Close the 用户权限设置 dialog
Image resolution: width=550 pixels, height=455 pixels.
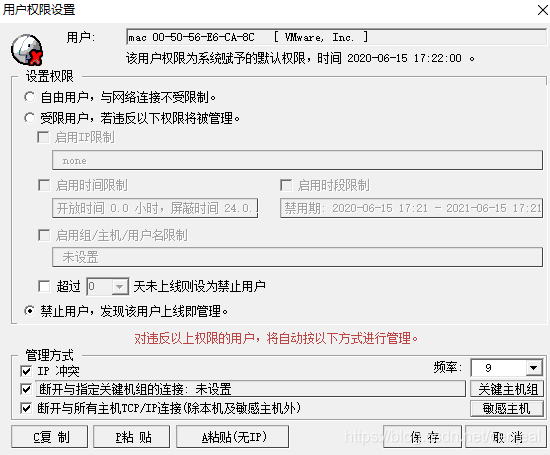tap(542, 10)
